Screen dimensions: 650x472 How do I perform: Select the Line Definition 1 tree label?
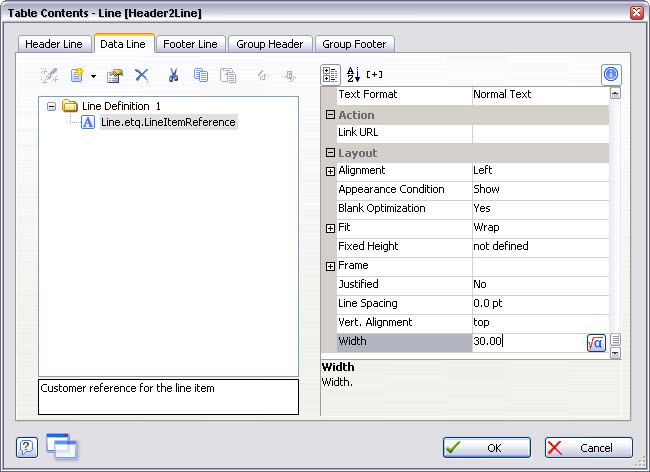click(x=121, y=106)
